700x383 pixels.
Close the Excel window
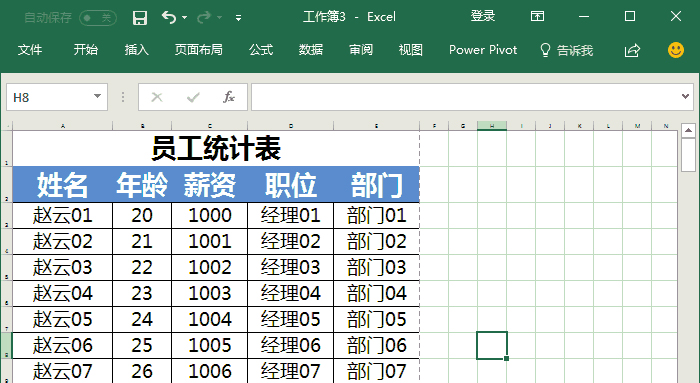676,17
